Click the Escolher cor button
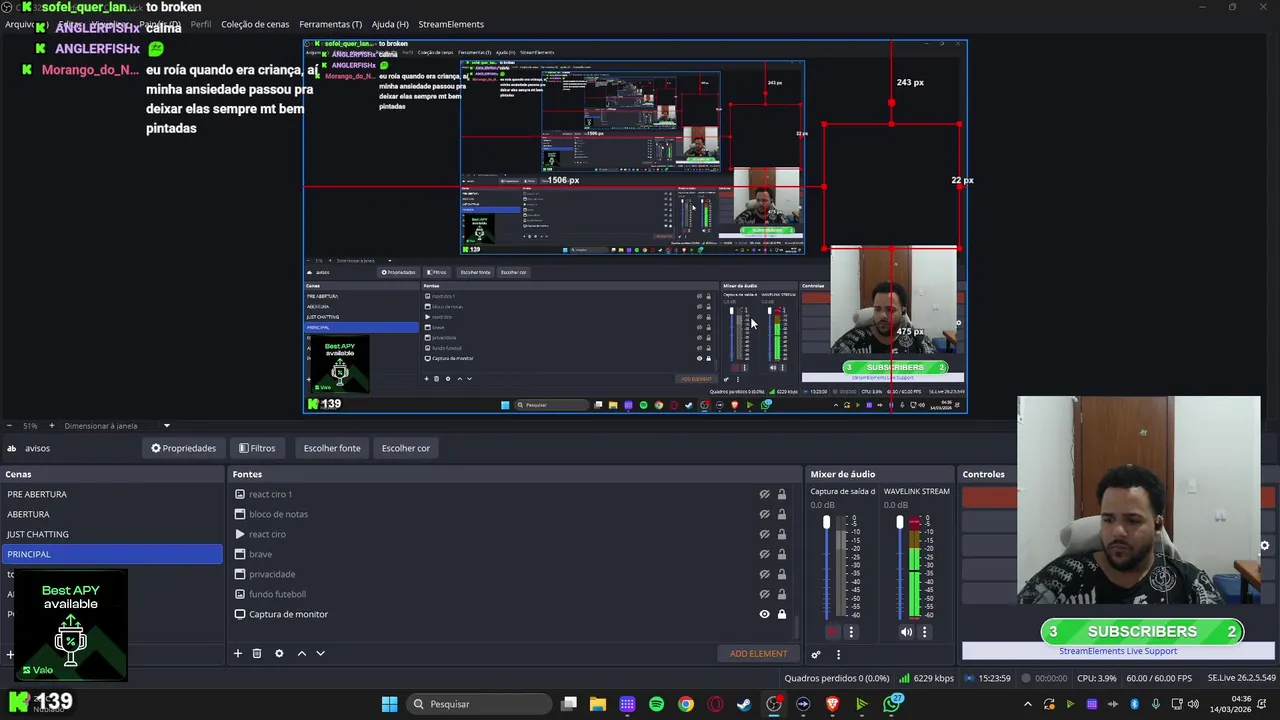 click(x=406, y=448)
